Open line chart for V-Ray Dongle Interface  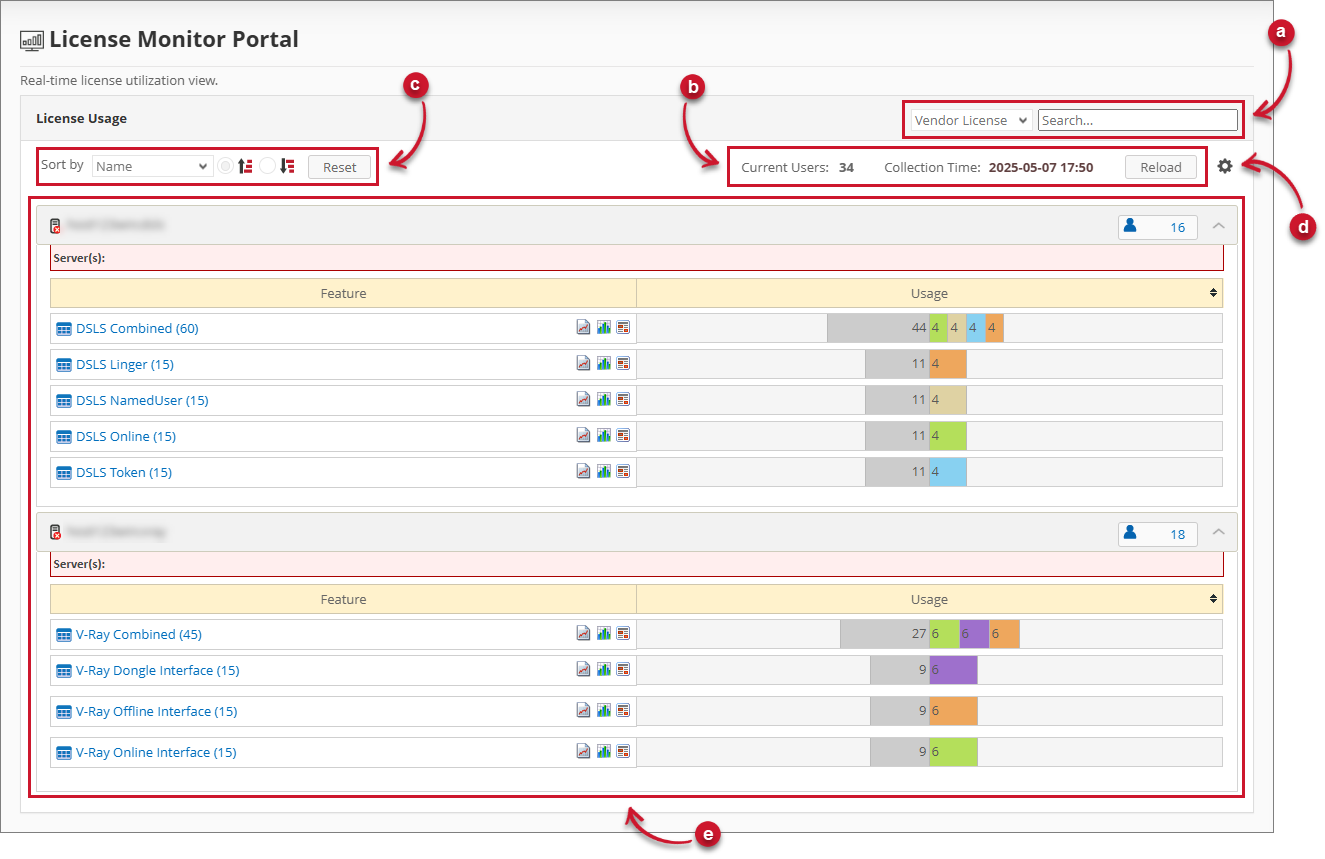584,669
